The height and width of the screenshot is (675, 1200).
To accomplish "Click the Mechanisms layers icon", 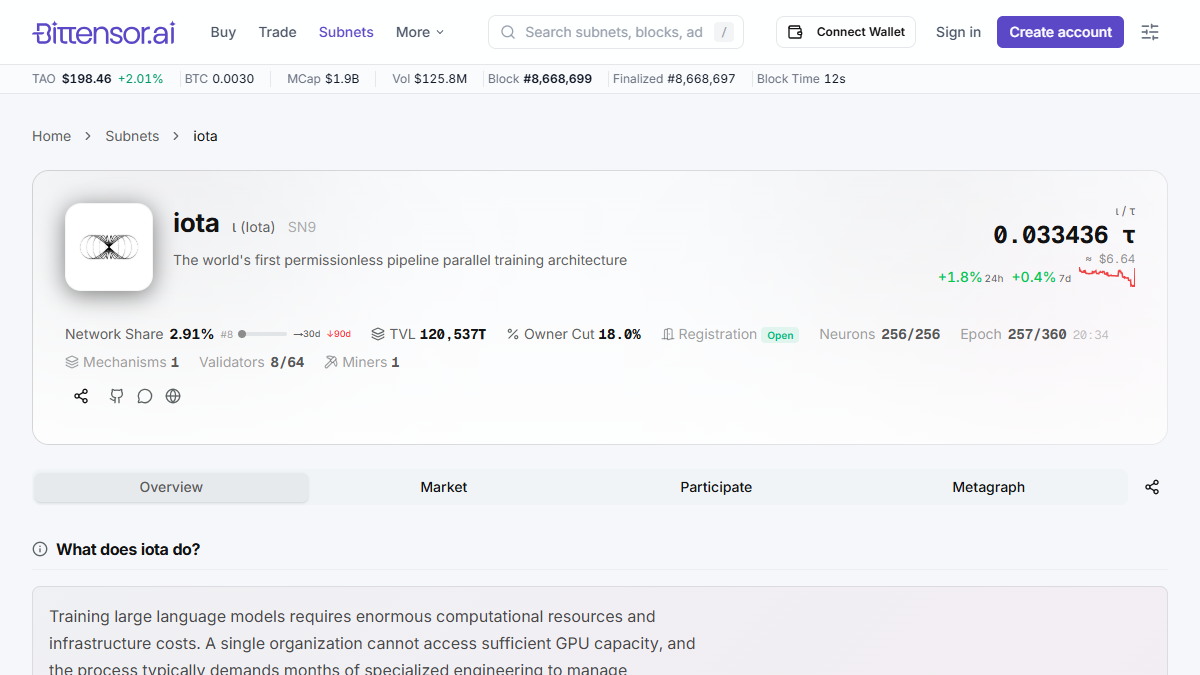I will [x=72, y=362].
